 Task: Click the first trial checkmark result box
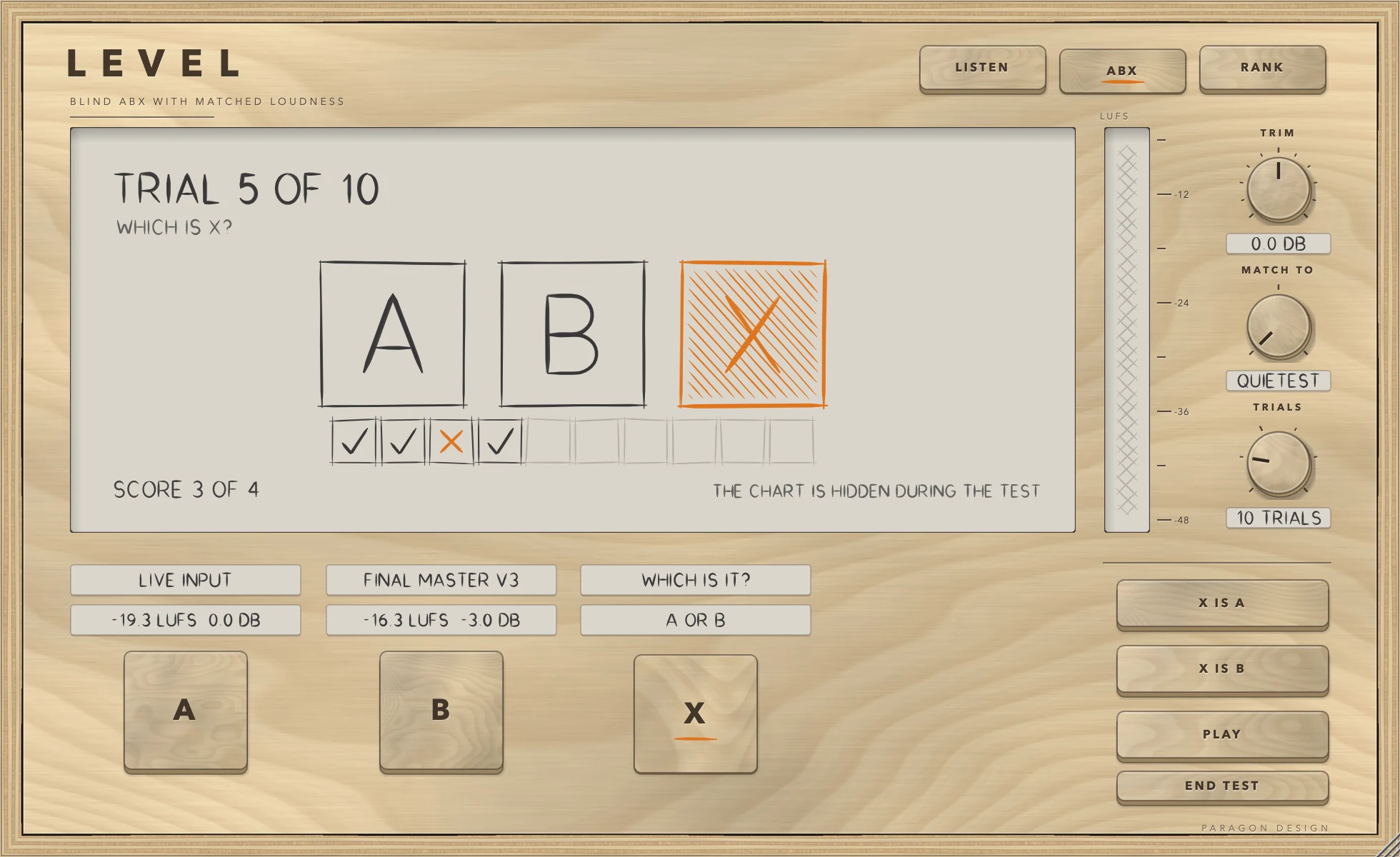tap(354, 442)
